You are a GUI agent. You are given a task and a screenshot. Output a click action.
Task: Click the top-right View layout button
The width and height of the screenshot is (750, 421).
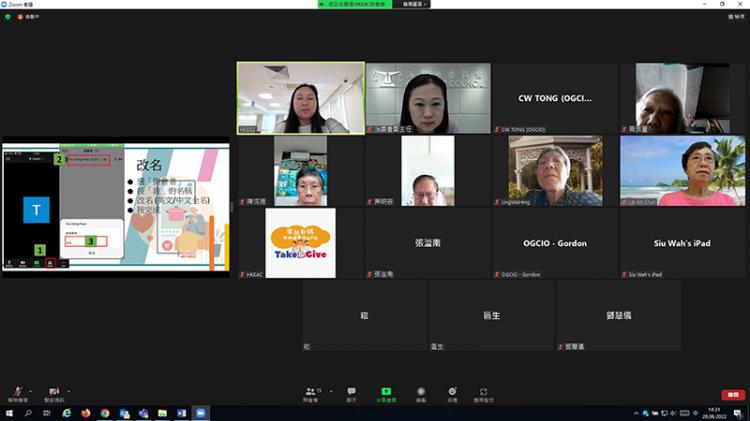coord(736,17)
